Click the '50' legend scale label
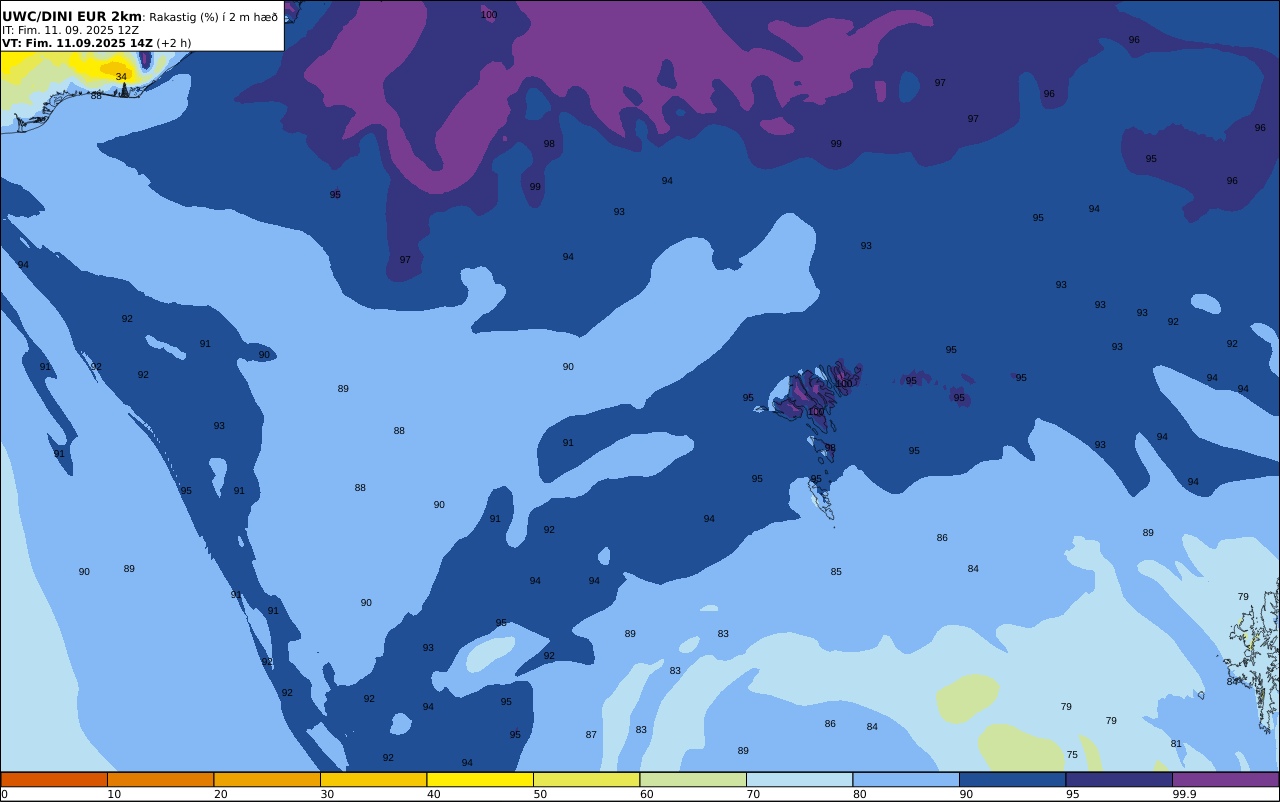This screenshot has width=1280, height=802. click(540, 794)
